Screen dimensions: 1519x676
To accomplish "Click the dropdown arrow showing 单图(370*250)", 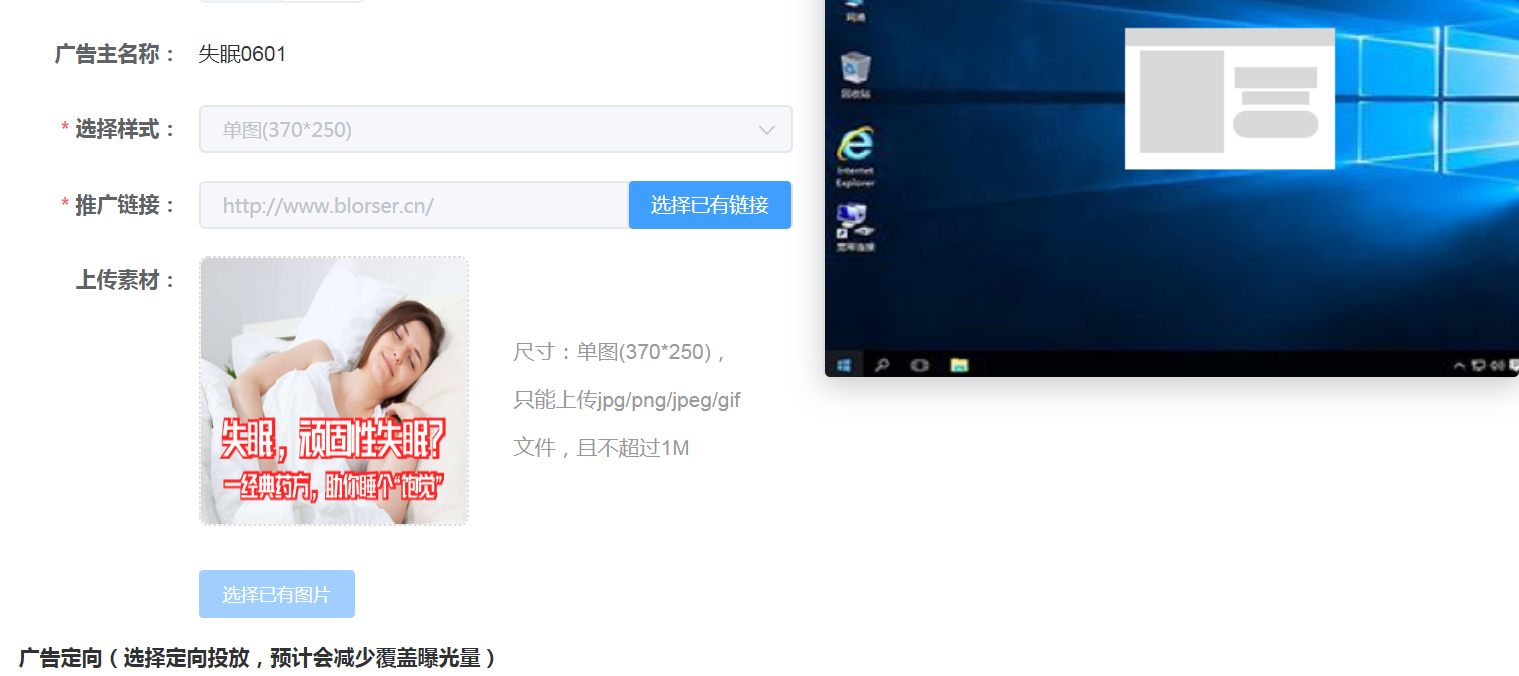I will [767, 129].
